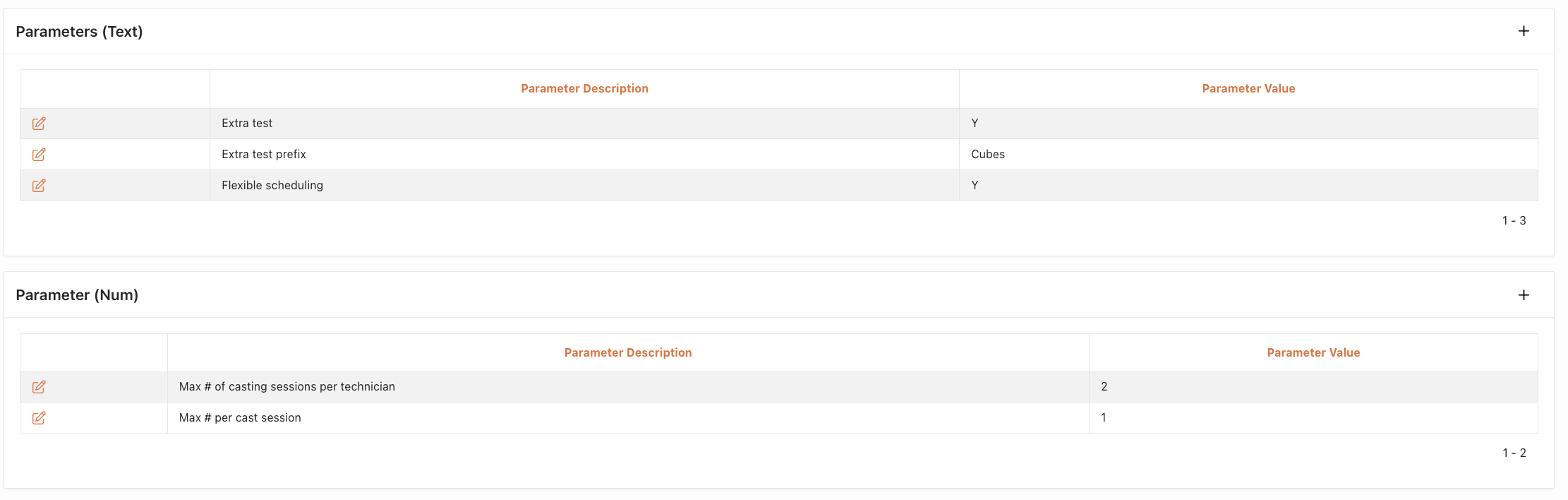
Task: Select the Extra test description cell
Action: (584, 124)
